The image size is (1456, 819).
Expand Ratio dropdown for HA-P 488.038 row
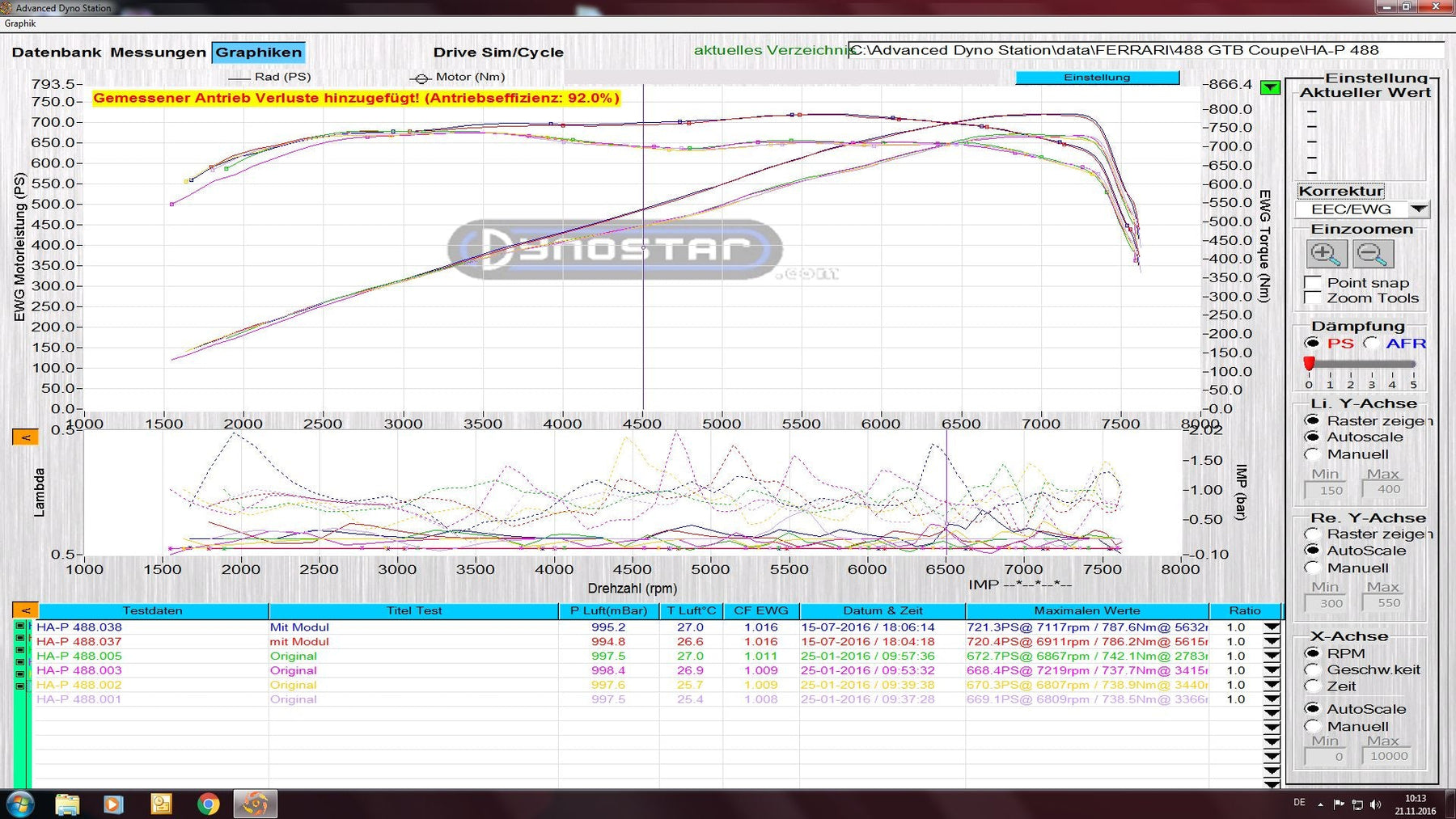(1272, 627)
